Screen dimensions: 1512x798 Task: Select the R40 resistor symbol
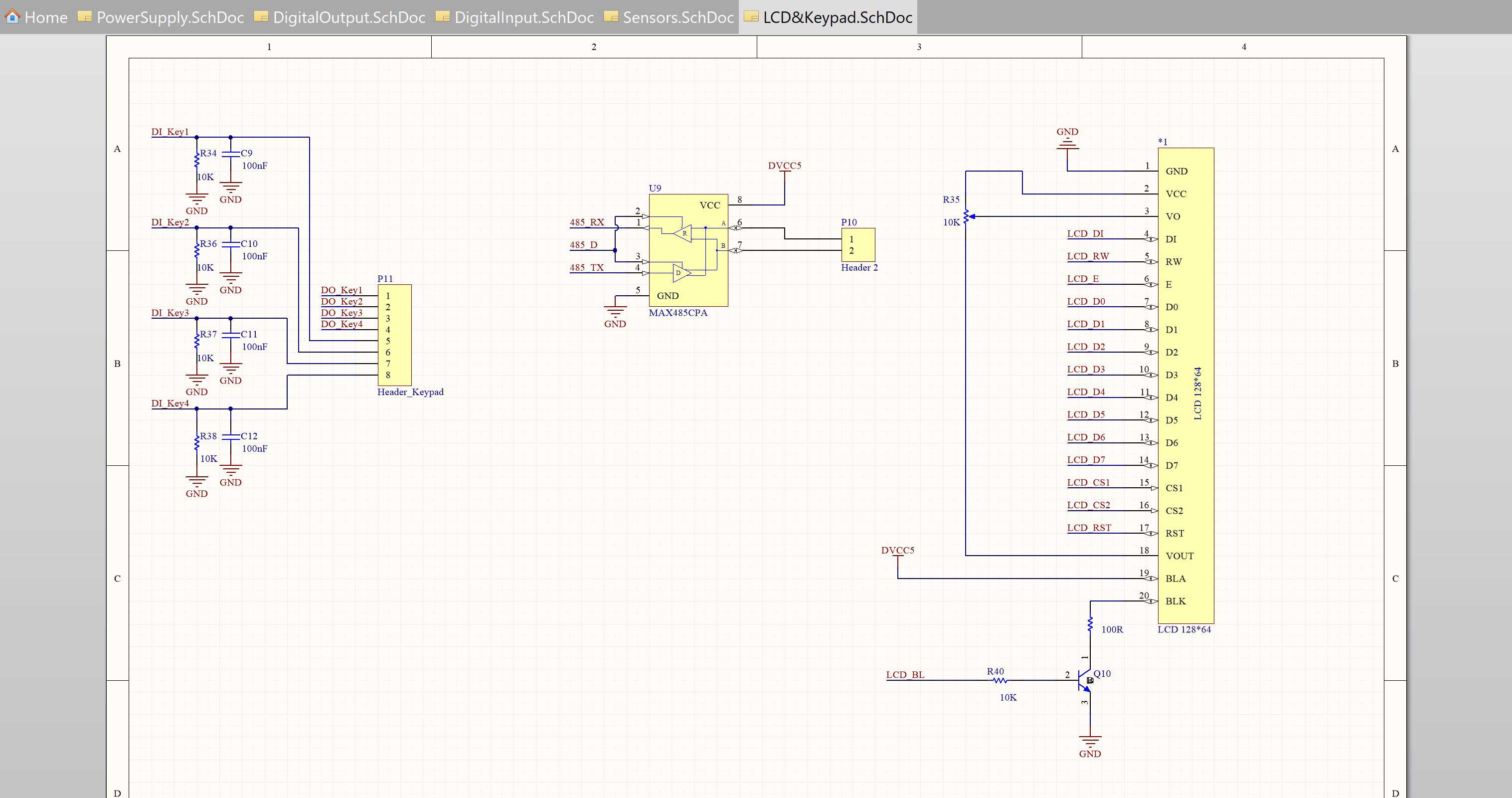(x=1000, y=680)
